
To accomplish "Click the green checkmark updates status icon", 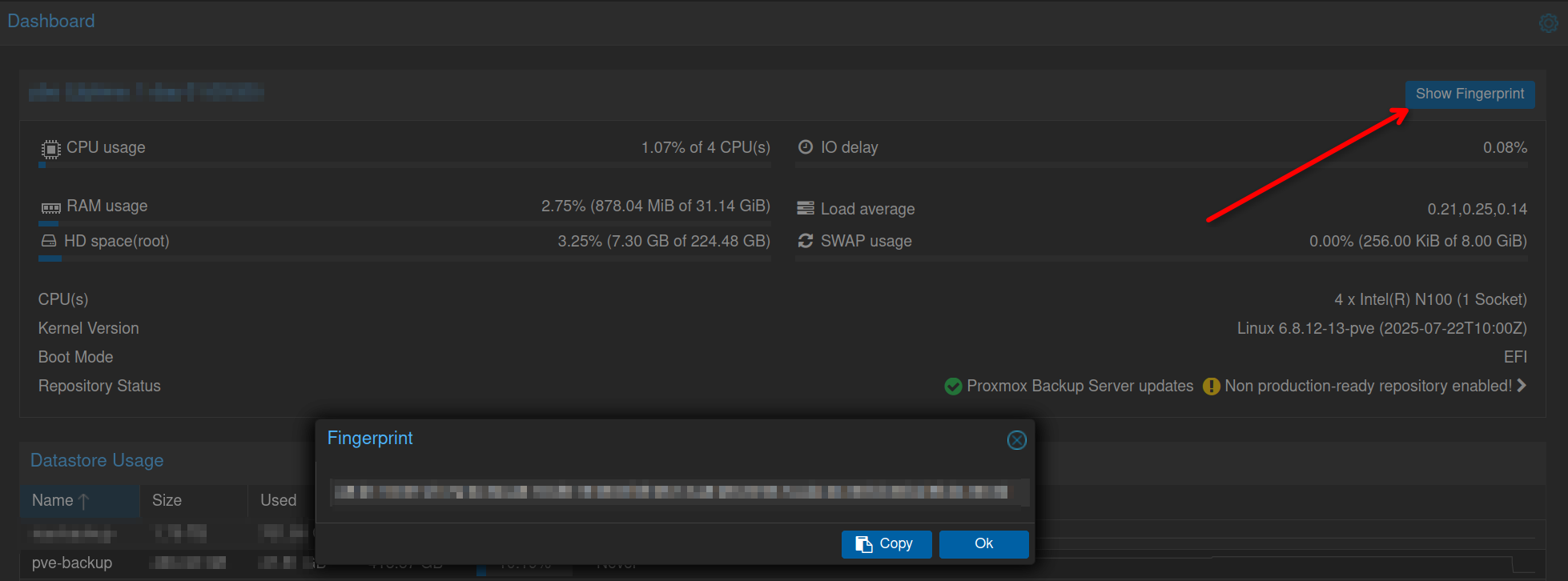I will (x=953, y=387).
